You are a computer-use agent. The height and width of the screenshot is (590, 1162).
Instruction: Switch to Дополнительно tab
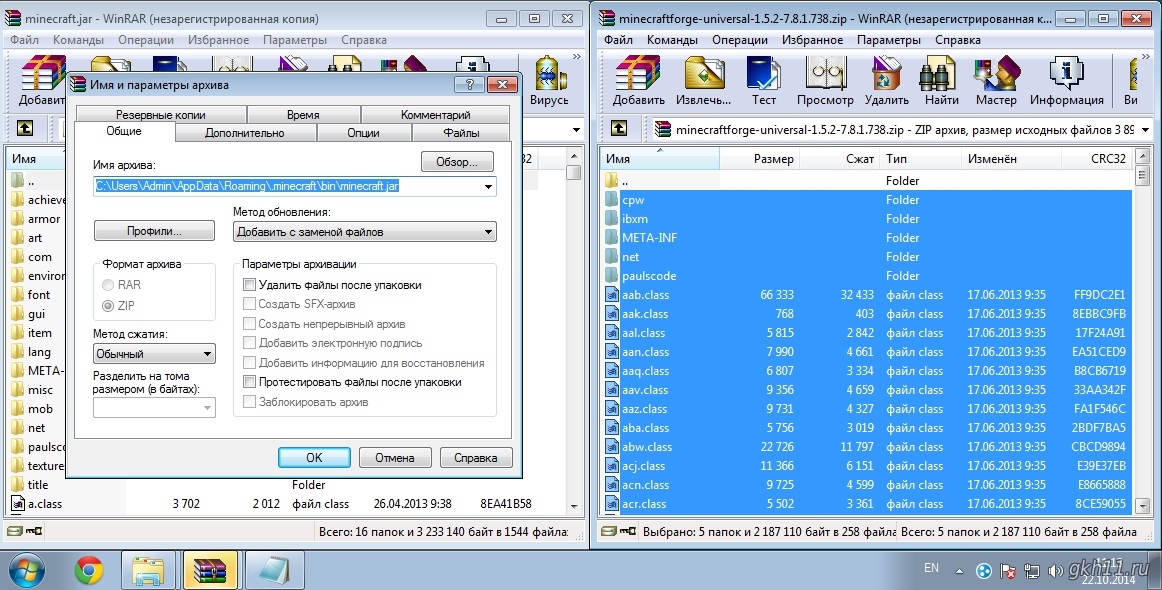pyautogui.click(x=245, y=133)
